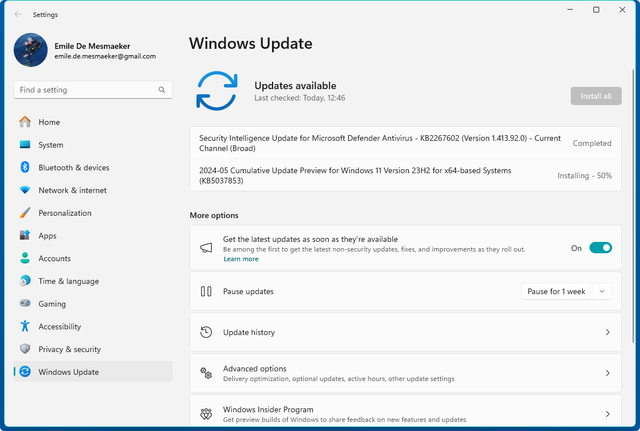640x431 pixels.
Task: Go to Personalization settings
Action: point(93,213)
